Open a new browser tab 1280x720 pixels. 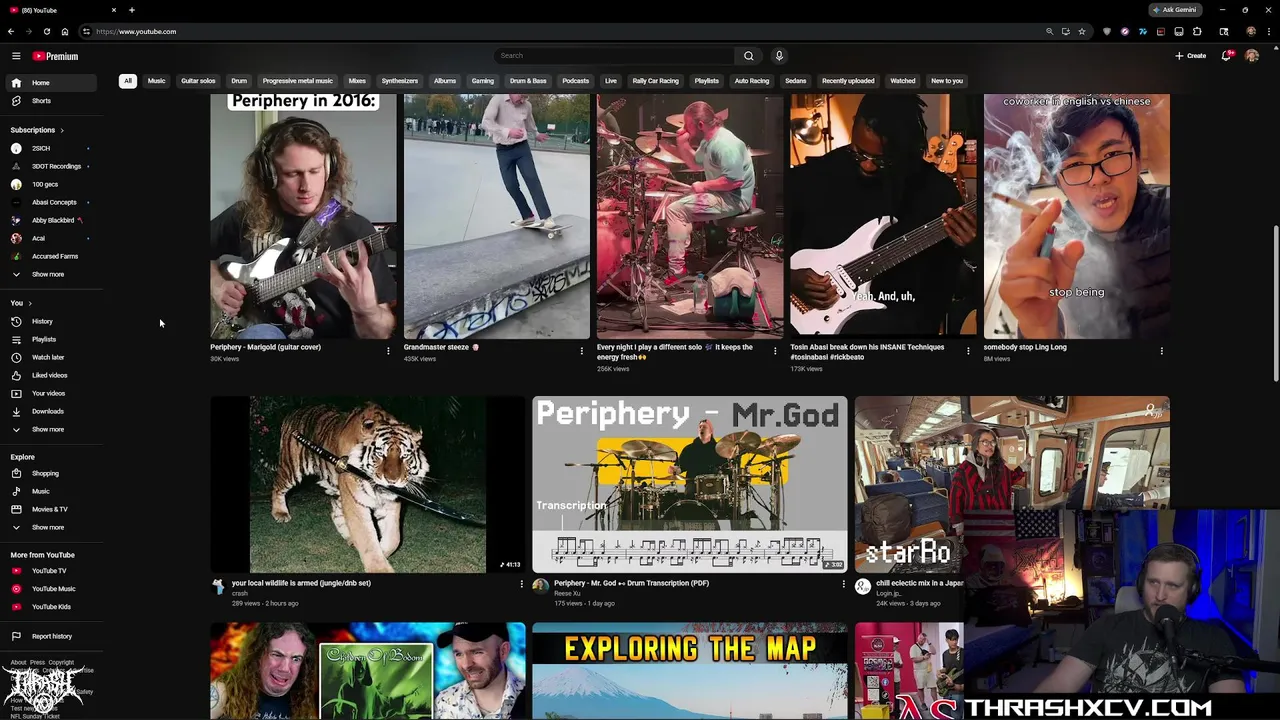point(131,10)
